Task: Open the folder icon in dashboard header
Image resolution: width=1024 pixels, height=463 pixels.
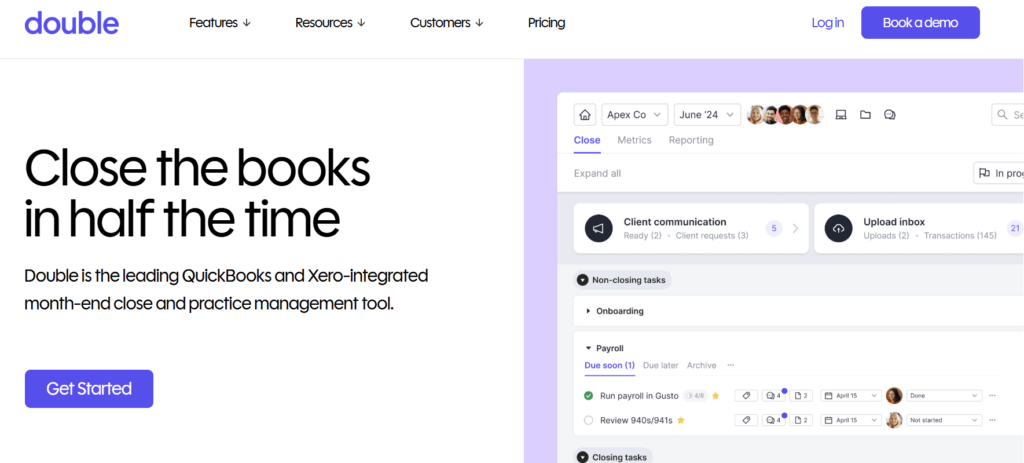Action: 865,115
